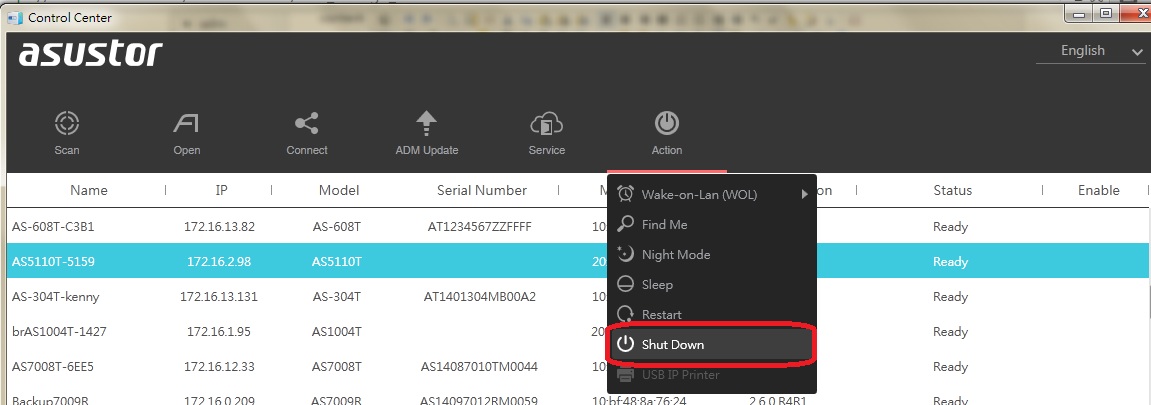Choose Find Me from Action menu
The width and height of the screenshot is (1151, 405).
(x=711, y=225)
